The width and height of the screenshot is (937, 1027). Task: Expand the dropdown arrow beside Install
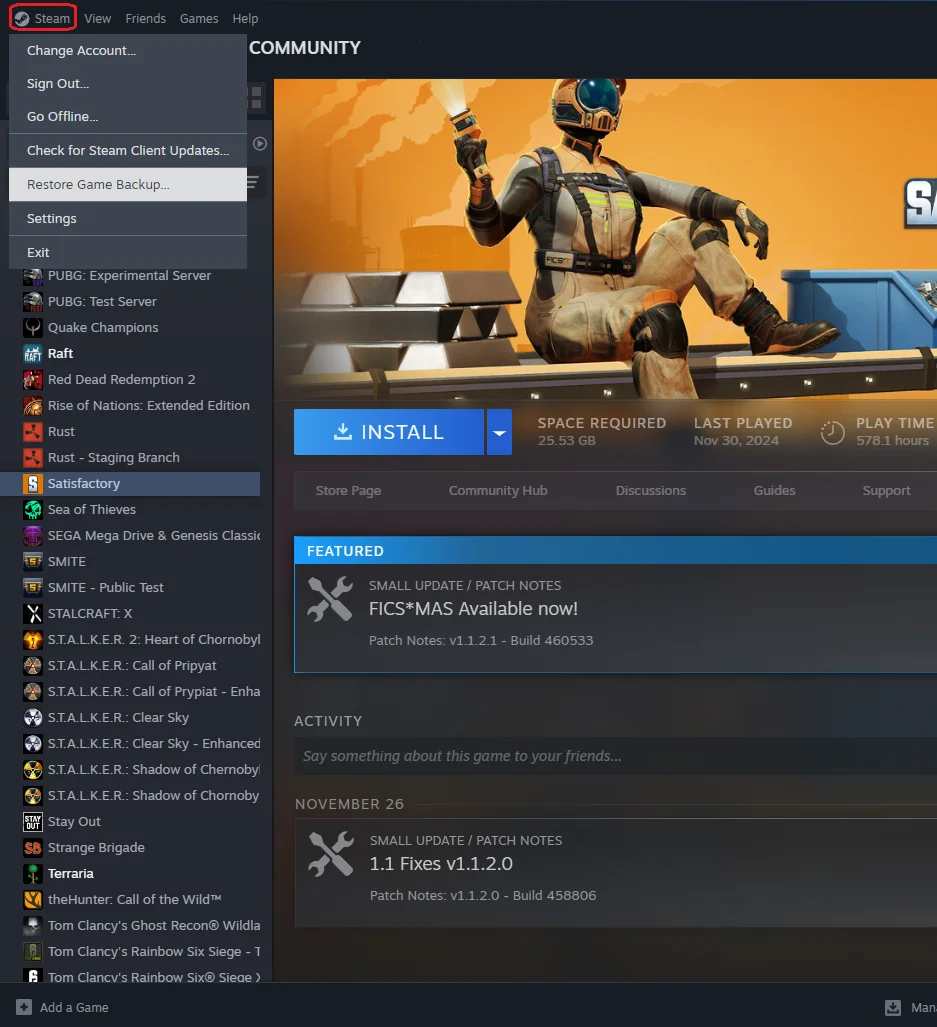coord(499,432)
